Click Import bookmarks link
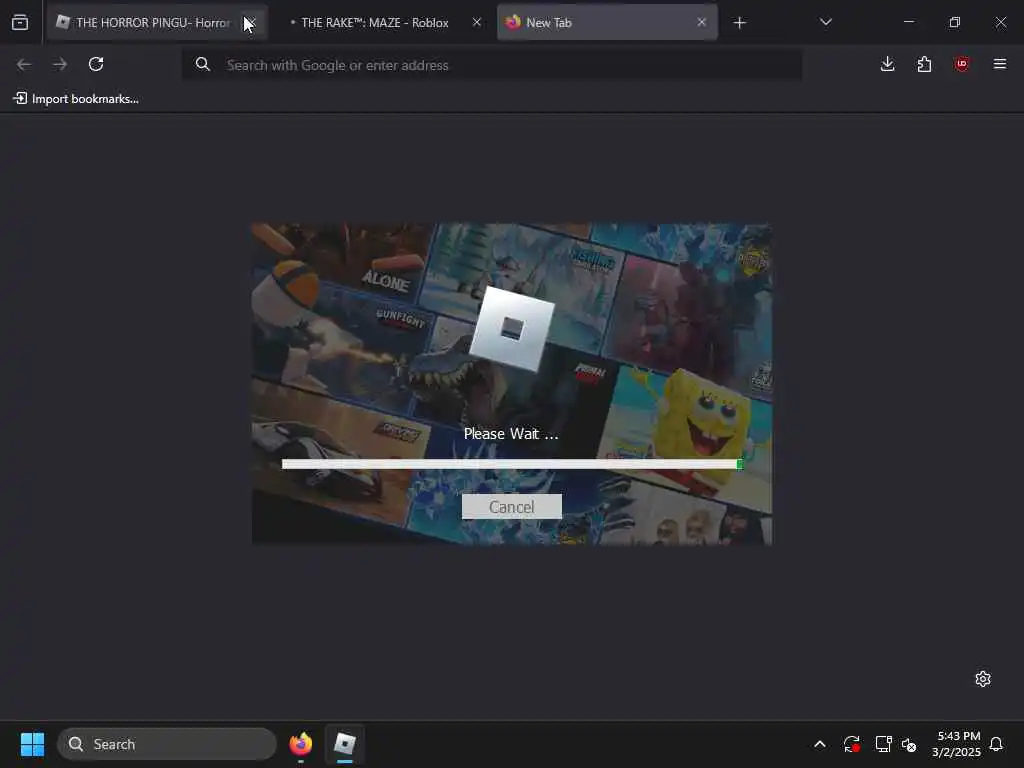The width and height of the screenshot is (1024, 768). [x=76, y=99]
